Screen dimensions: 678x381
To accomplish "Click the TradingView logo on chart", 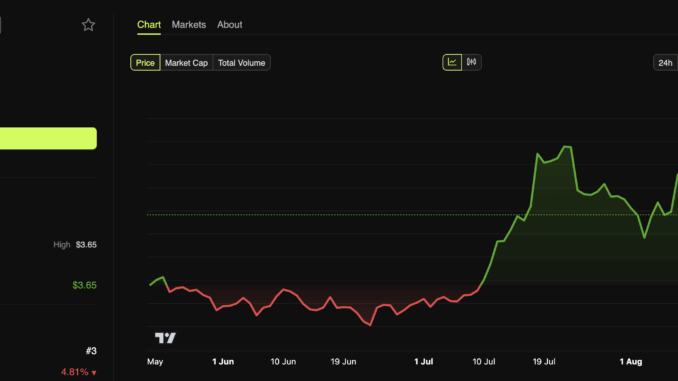I will 165,338.
